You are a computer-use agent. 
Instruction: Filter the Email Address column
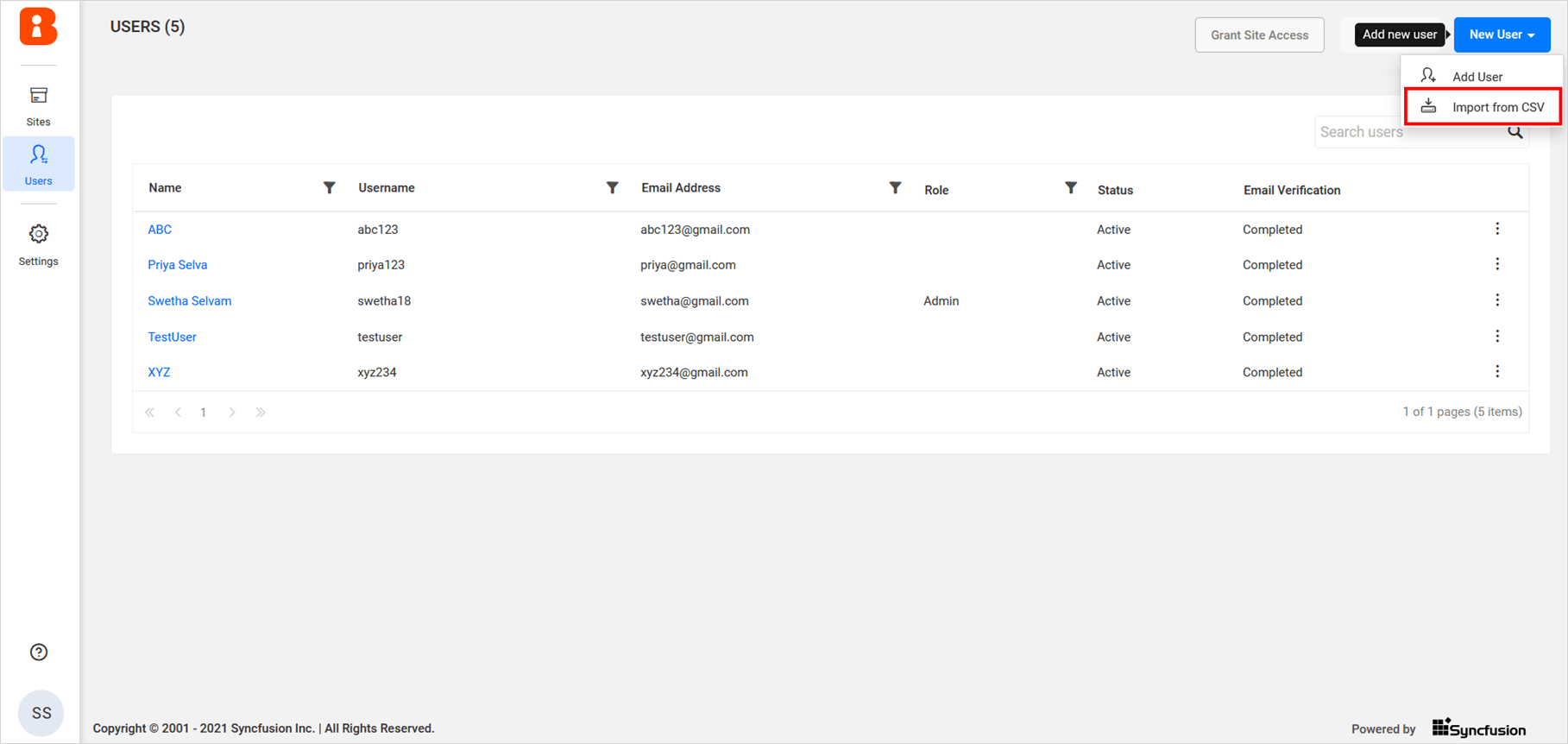pos(895,187)
